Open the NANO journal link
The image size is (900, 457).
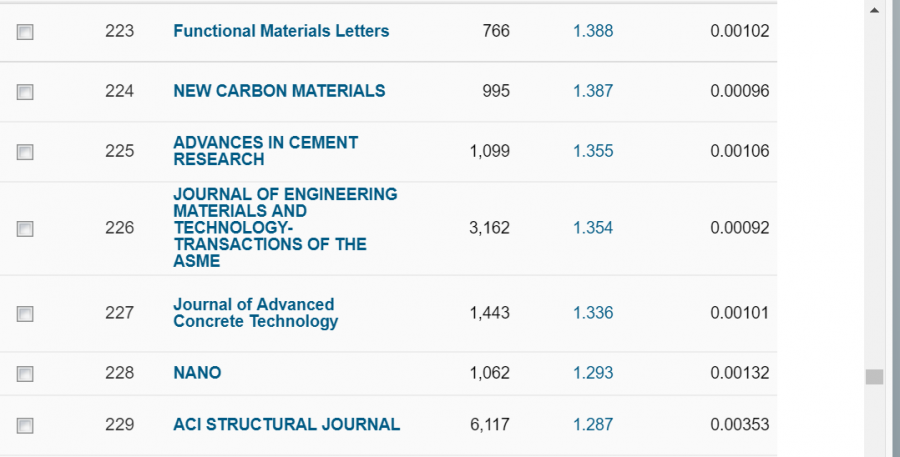[197, 373]
